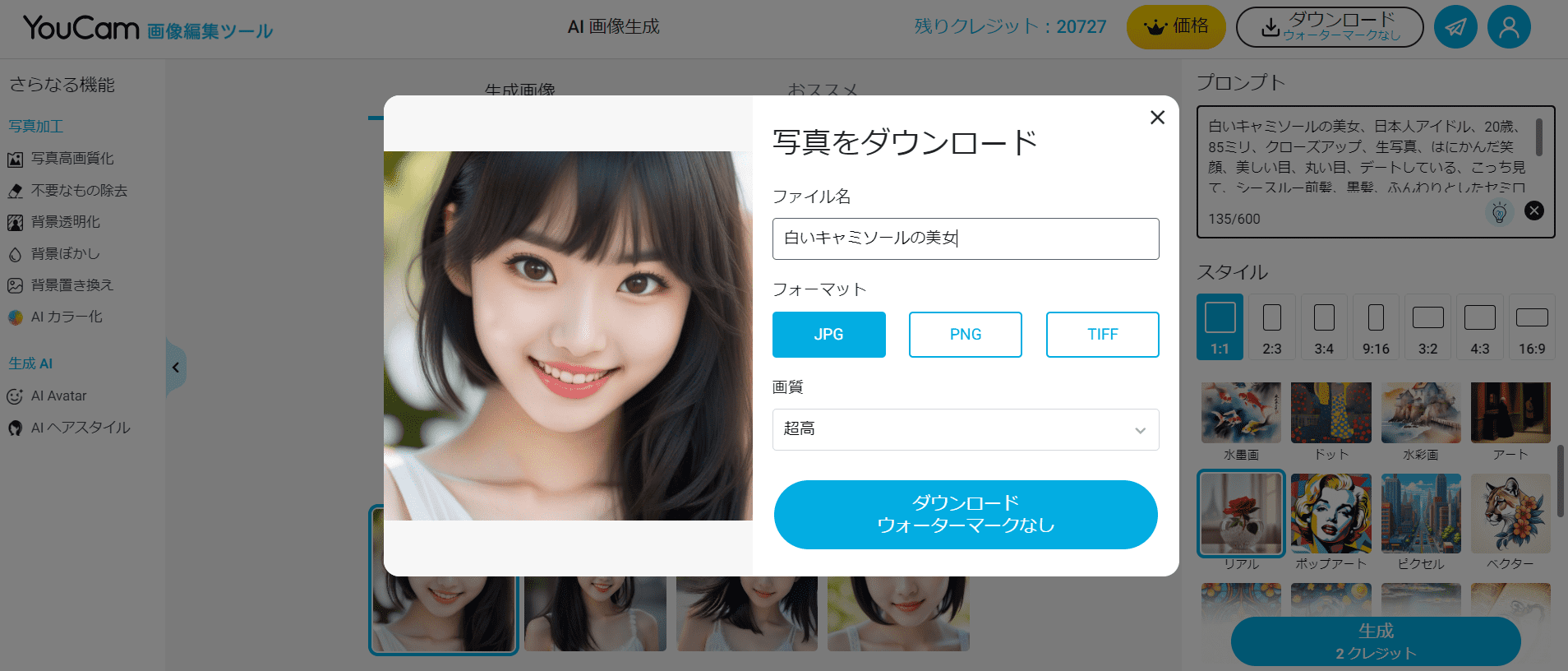Open 背景置き換え tool
The image size is (1568, 671).
(x=61, y=285)
